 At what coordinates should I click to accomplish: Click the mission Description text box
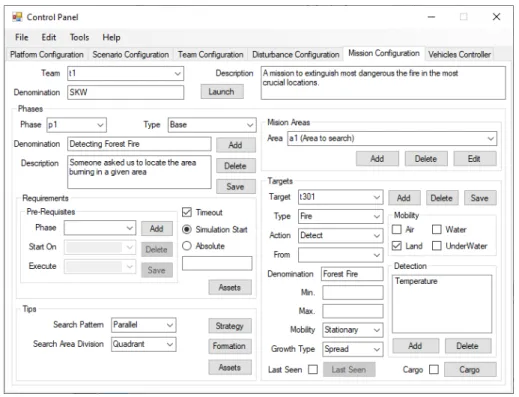pos(383,83)
